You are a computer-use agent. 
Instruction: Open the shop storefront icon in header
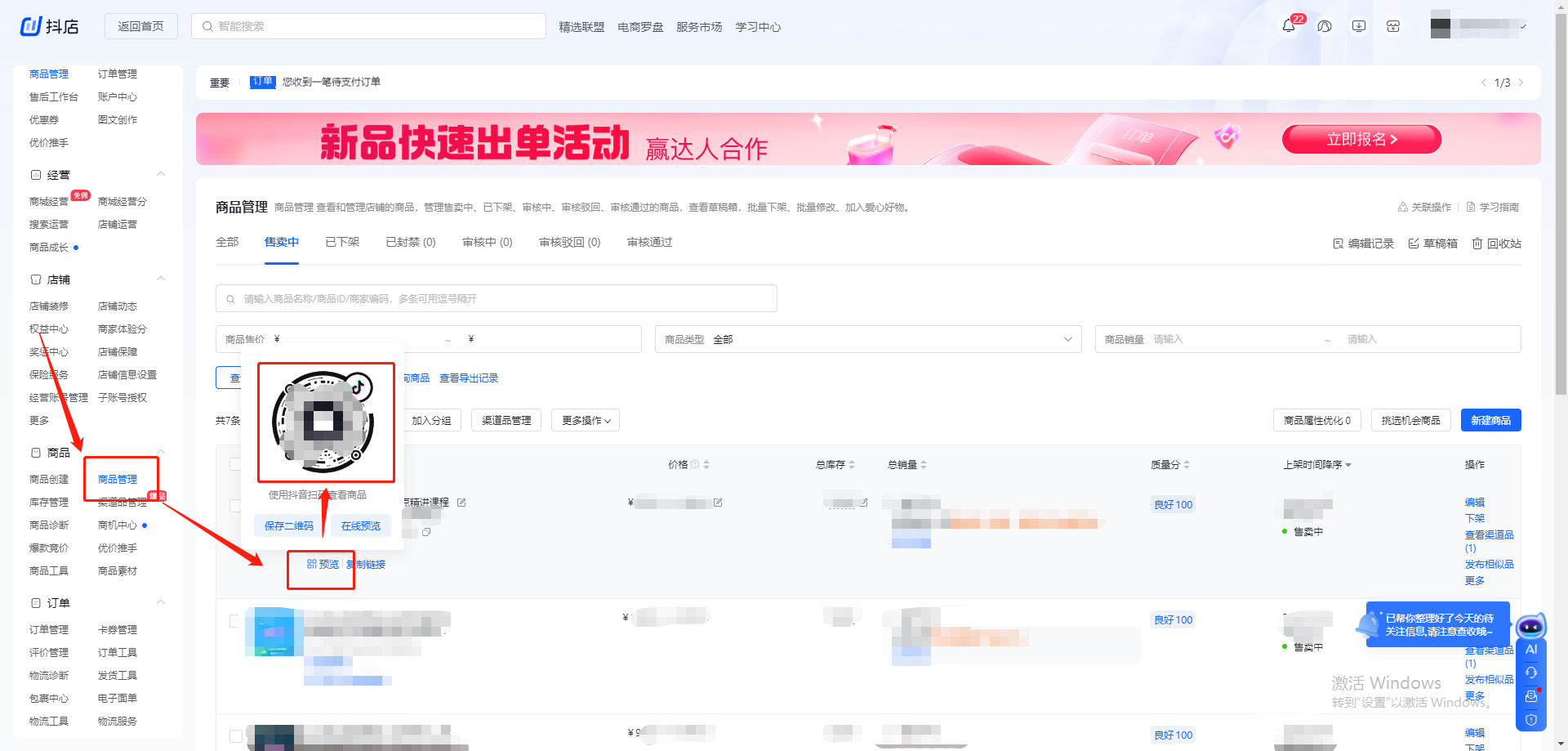click(1393, 26)
